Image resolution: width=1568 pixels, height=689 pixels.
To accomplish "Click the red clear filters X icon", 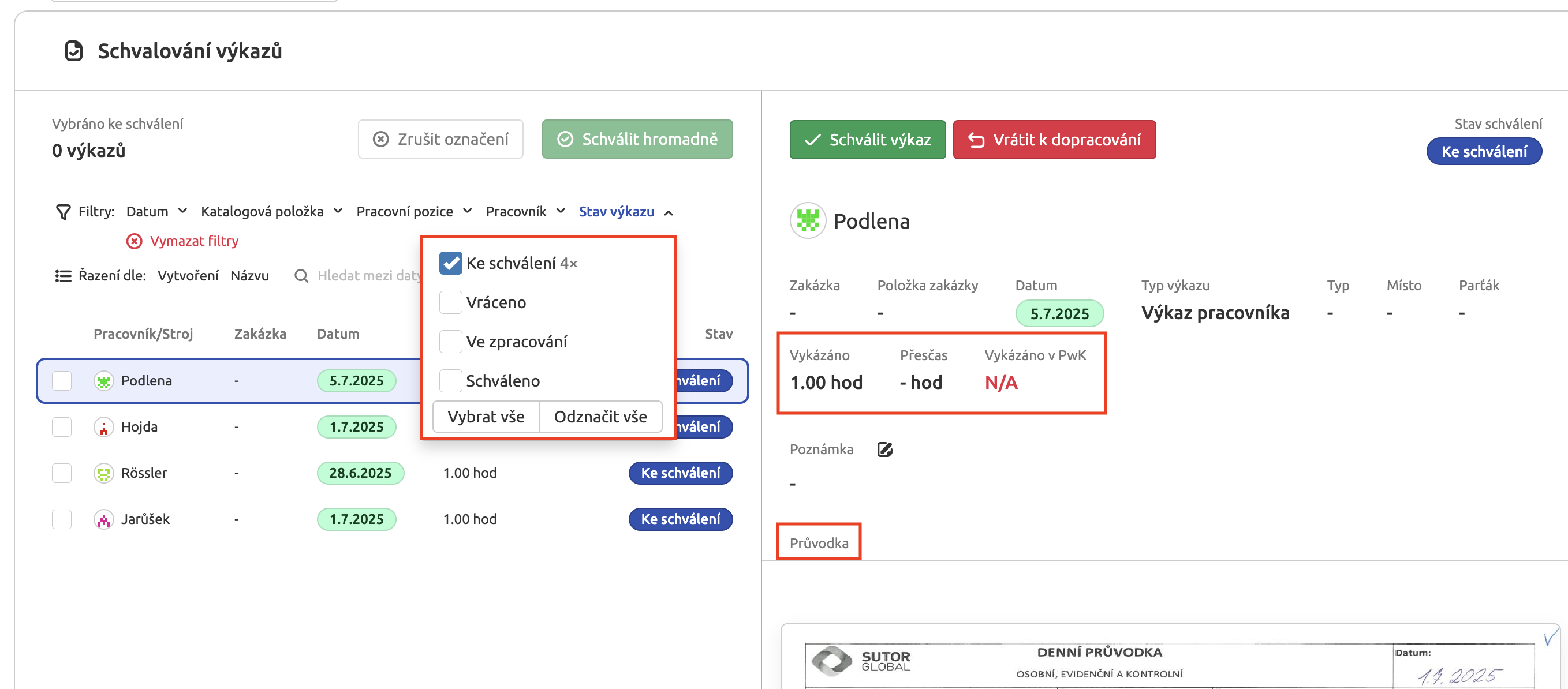I will [134, 241].
